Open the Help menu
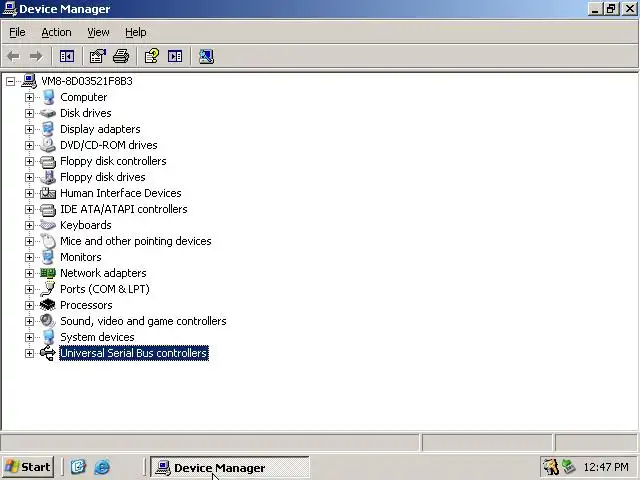Image resolution: width=640 pixels, height=480 pixels. (x=136, y=32)
